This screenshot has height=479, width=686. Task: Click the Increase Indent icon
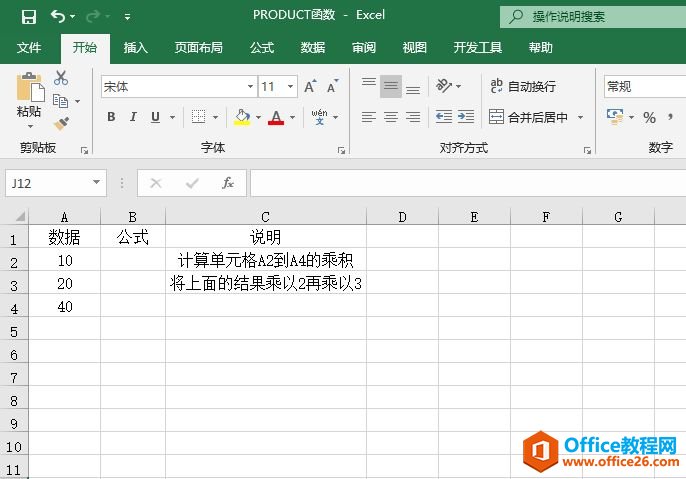(x=466, y=117)
